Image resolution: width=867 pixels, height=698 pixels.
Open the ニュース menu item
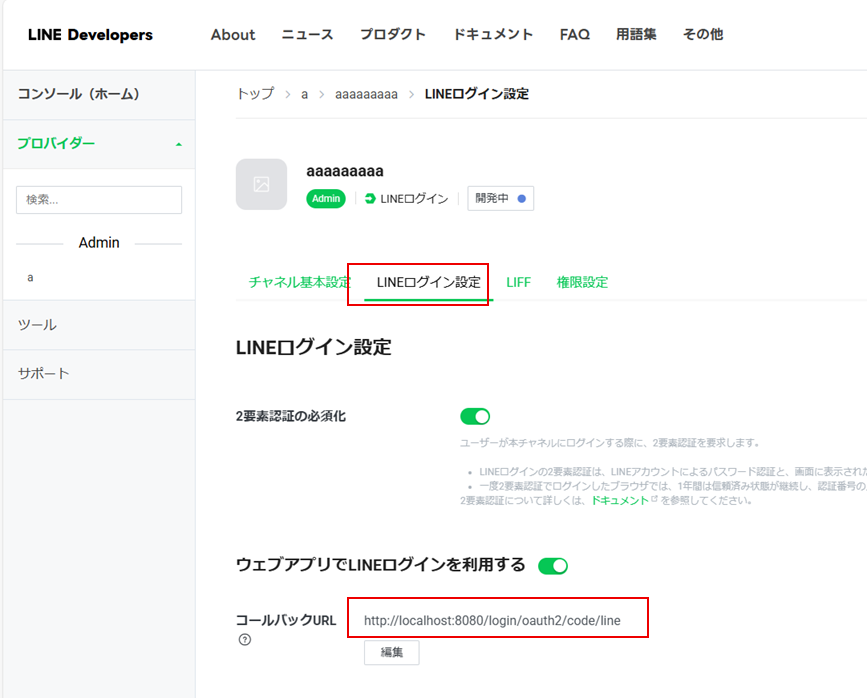pos(307,35)
